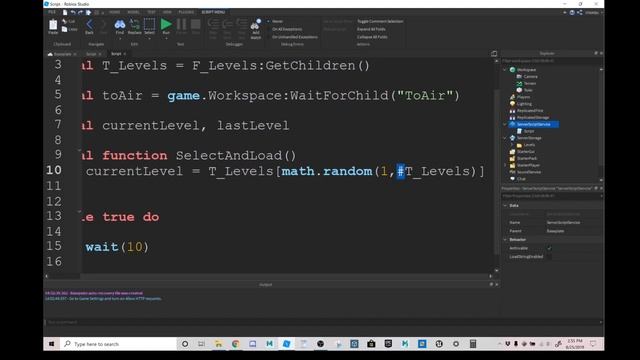The image size is (640, 360).
Task: Collapse the Data properties section
Action: click(505, 205)
